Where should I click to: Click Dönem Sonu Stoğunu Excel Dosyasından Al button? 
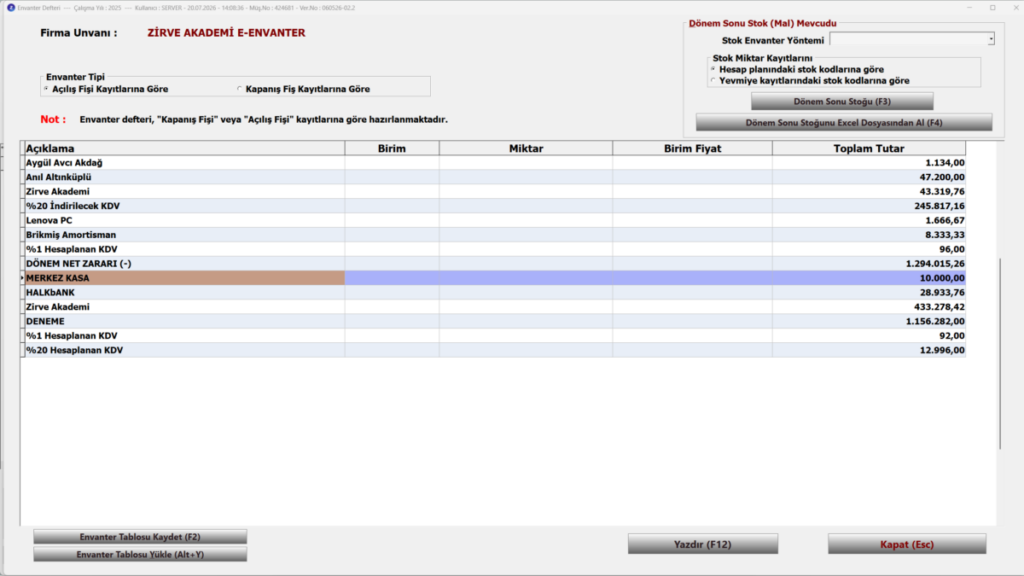[x=844, y=123]
